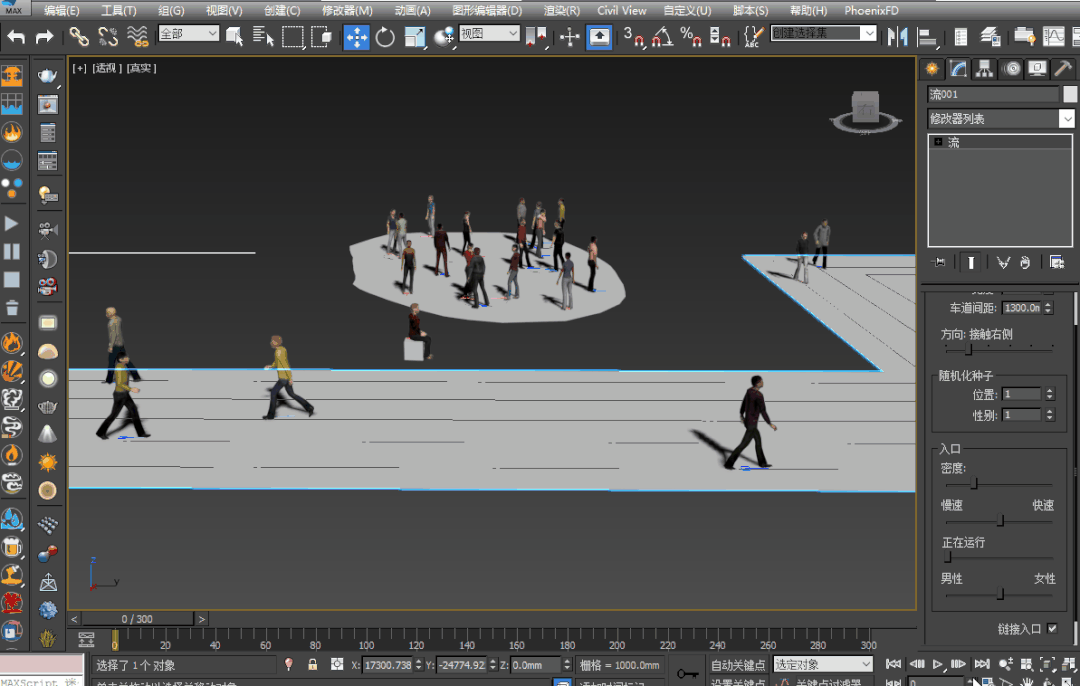
Task: Open the Utilities hammer panel
Action: click(1063, 69)
